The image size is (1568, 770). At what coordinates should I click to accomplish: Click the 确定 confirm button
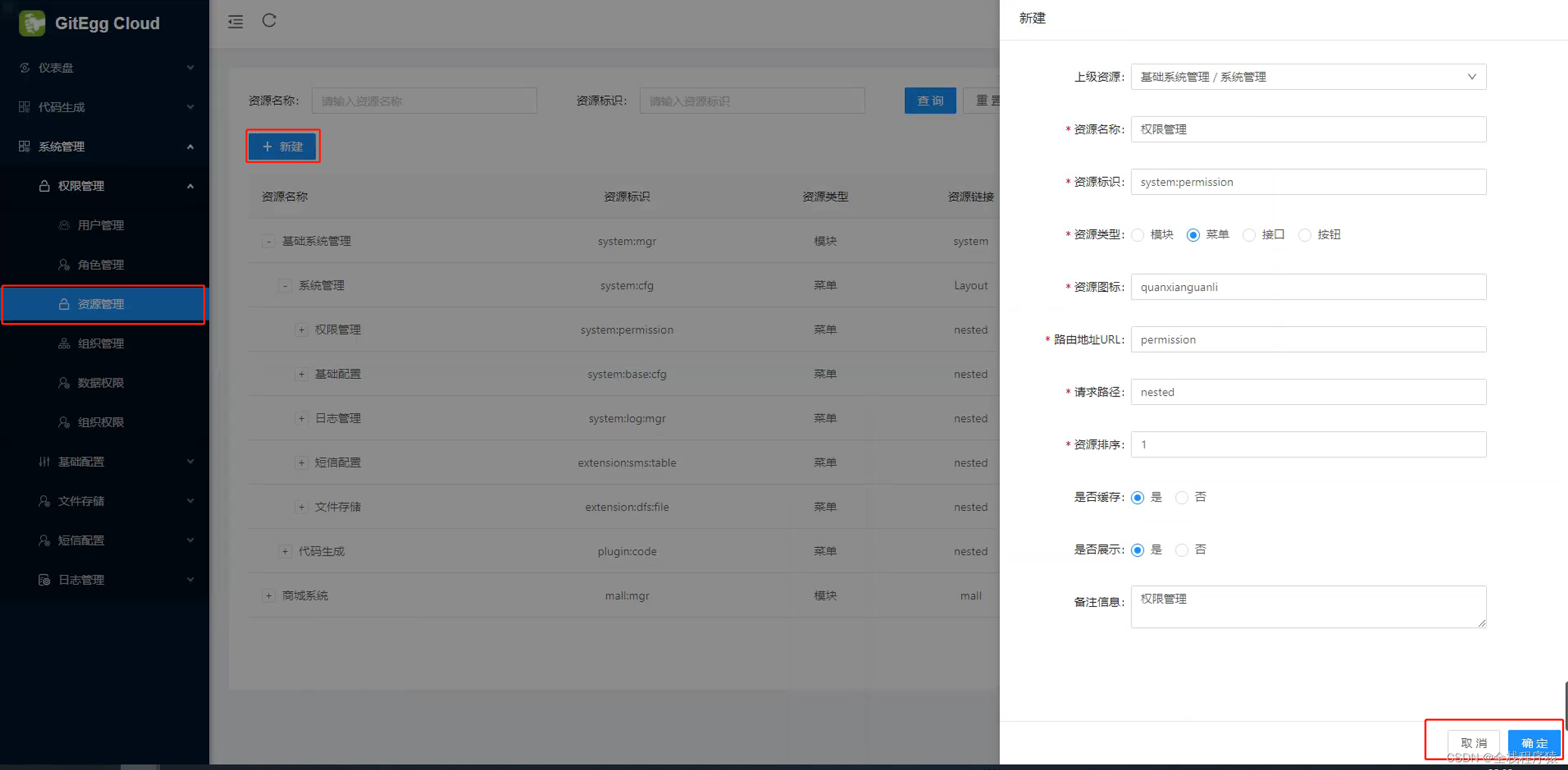tap(1534, 743)
